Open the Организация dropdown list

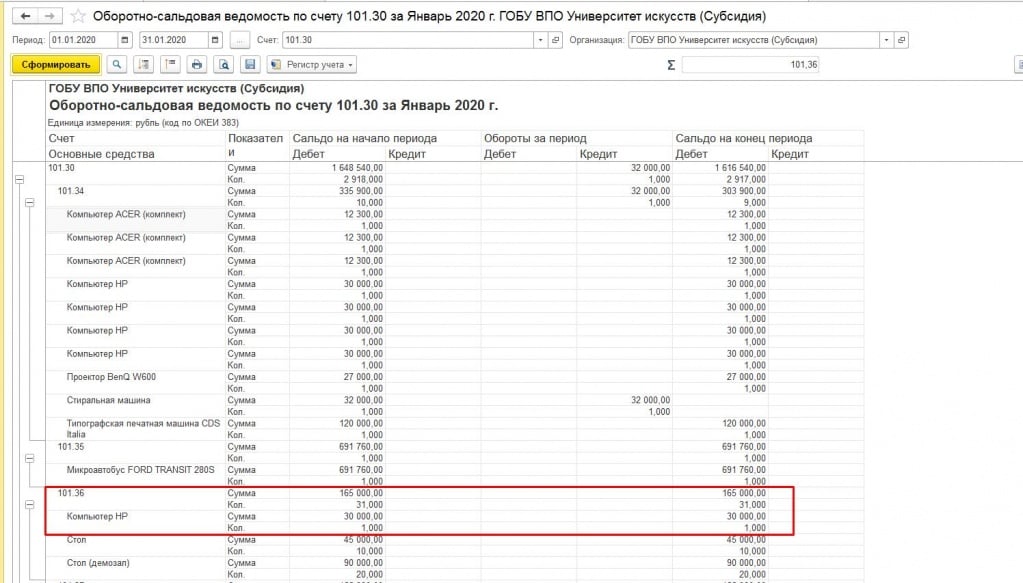point(886,40)
